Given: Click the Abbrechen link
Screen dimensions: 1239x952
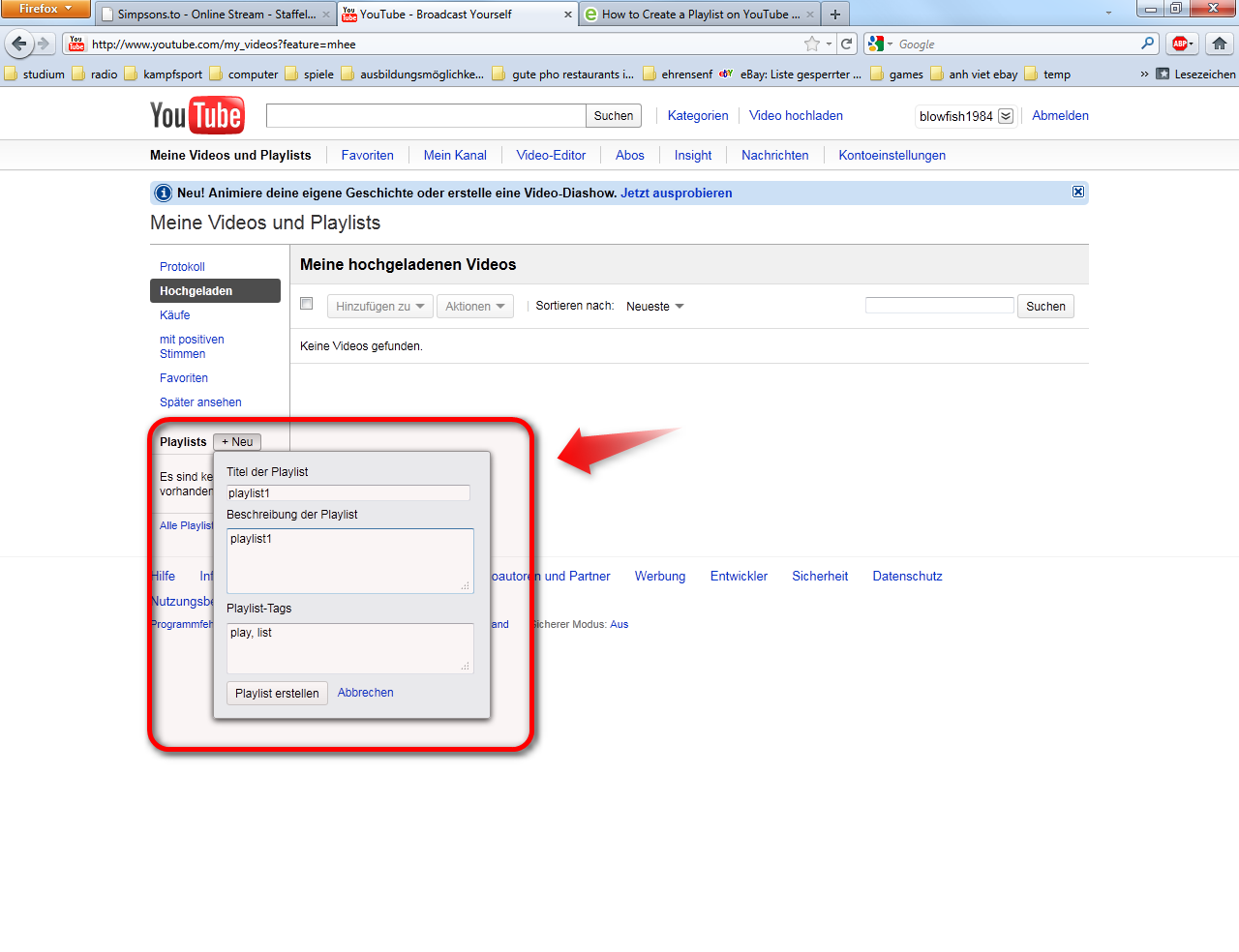Looking at the screenshot, I should point(365,693).
